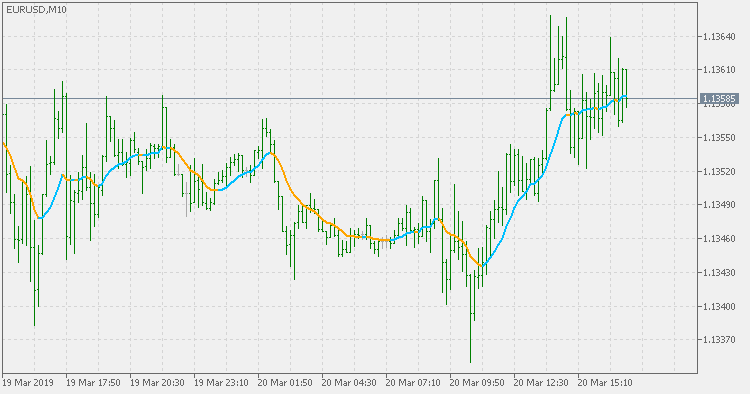Viewport: 750px width, 394px height.
Task: Click the 1.13400 price axis label
Action: pos(719,306)
